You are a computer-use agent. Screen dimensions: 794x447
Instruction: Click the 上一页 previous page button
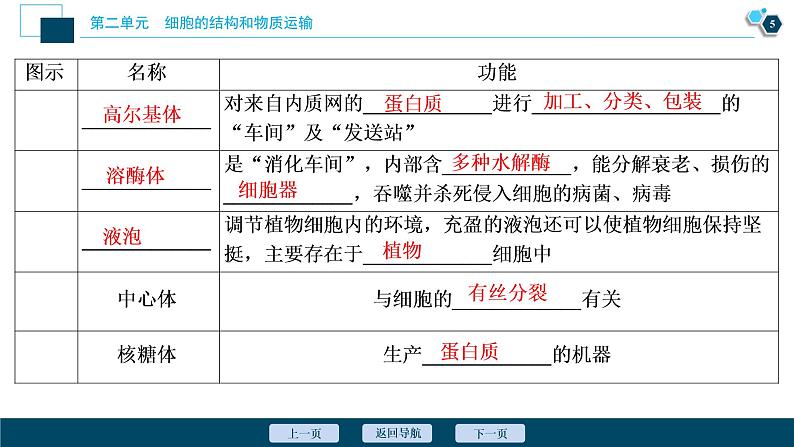(x=304, y=433)
